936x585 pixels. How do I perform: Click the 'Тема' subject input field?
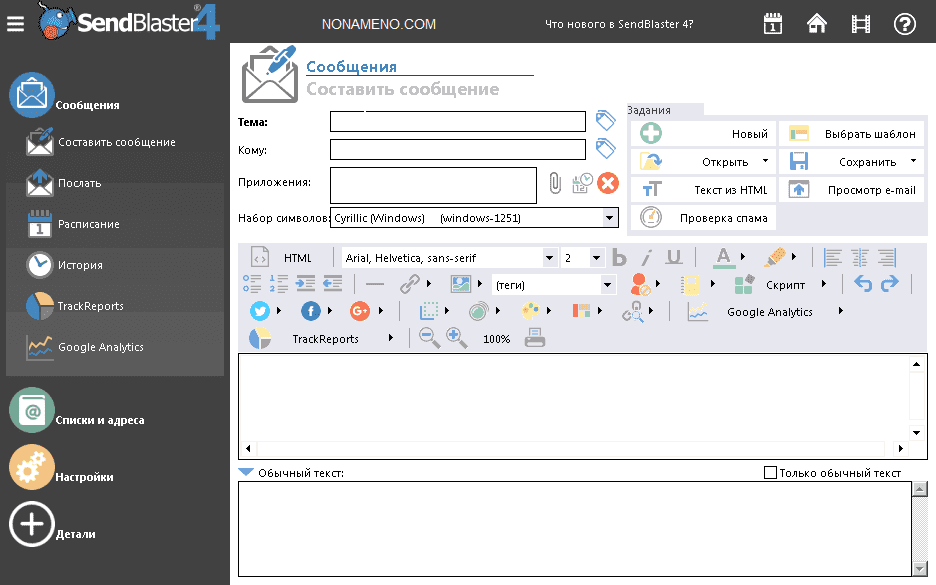(x=457, y=122)
